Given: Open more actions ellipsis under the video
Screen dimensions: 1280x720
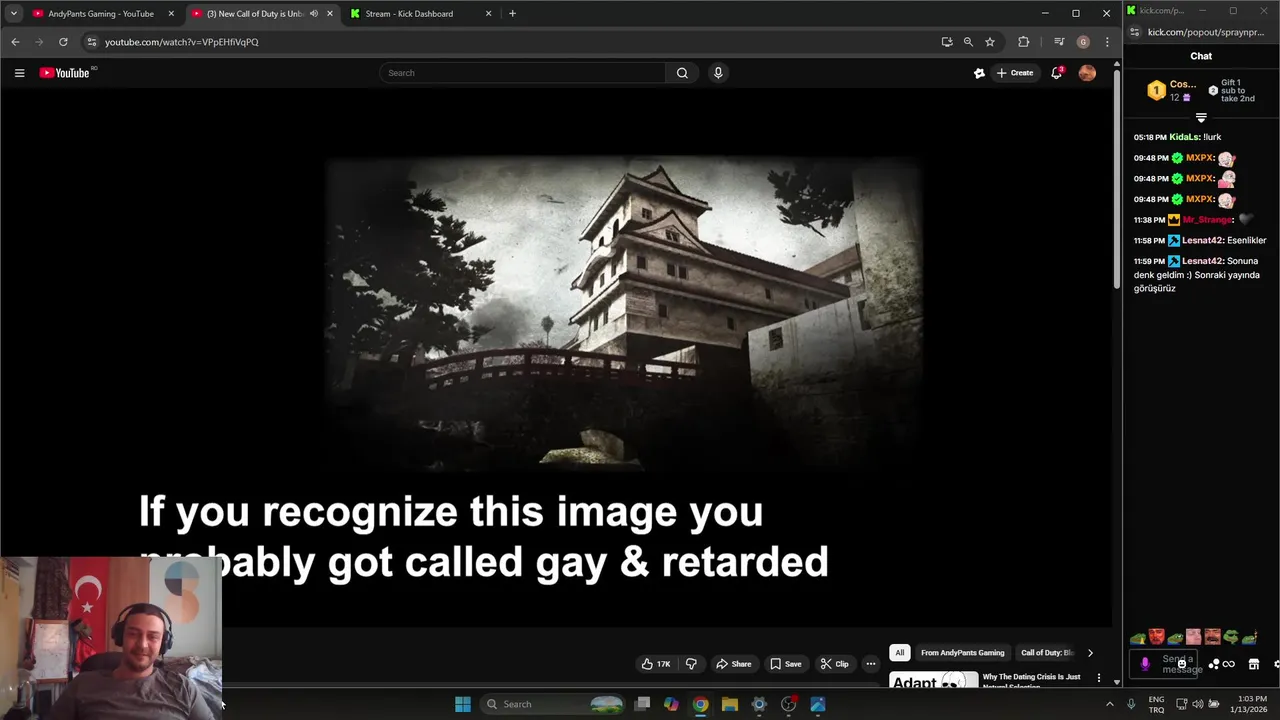Looking at the screenshot, I should point(870,664).
